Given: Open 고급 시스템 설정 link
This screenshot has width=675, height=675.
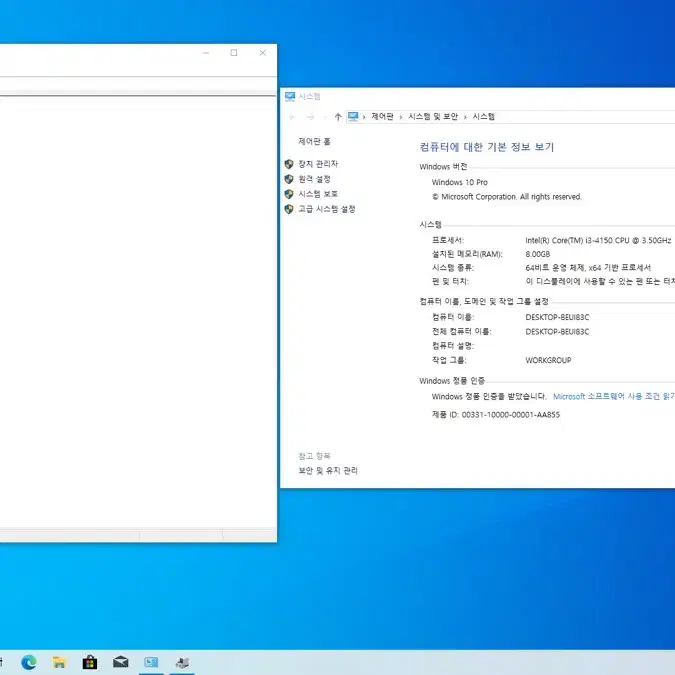Looking at the screenshot, I should [327, 209].
